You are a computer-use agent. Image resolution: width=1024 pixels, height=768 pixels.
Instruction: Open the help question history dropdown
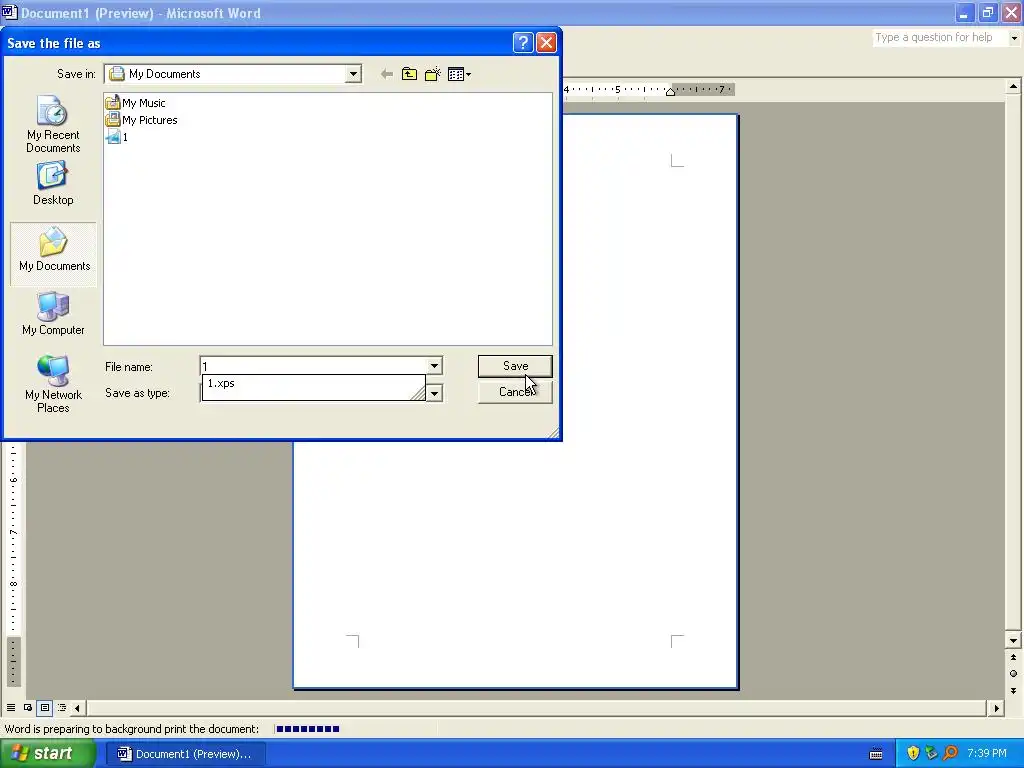click(x=1014, y=38)
